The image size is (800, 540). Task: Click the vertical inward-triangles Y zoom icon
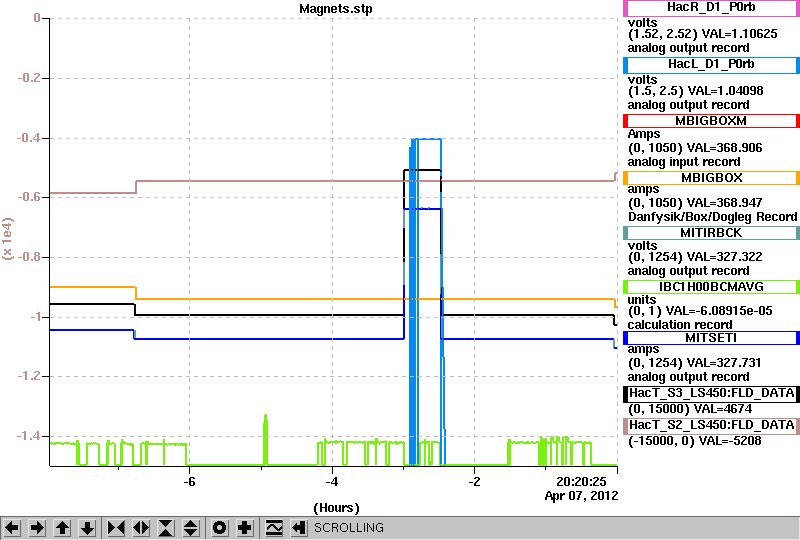click(166, 527)
